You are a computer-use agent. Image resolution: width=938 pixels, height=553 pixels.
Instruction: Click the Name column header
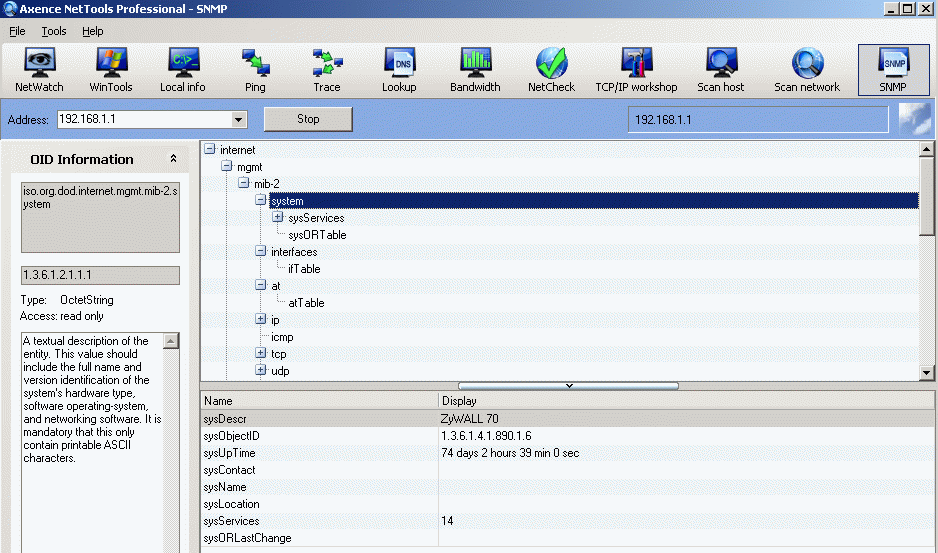click(x=319, y=400)
